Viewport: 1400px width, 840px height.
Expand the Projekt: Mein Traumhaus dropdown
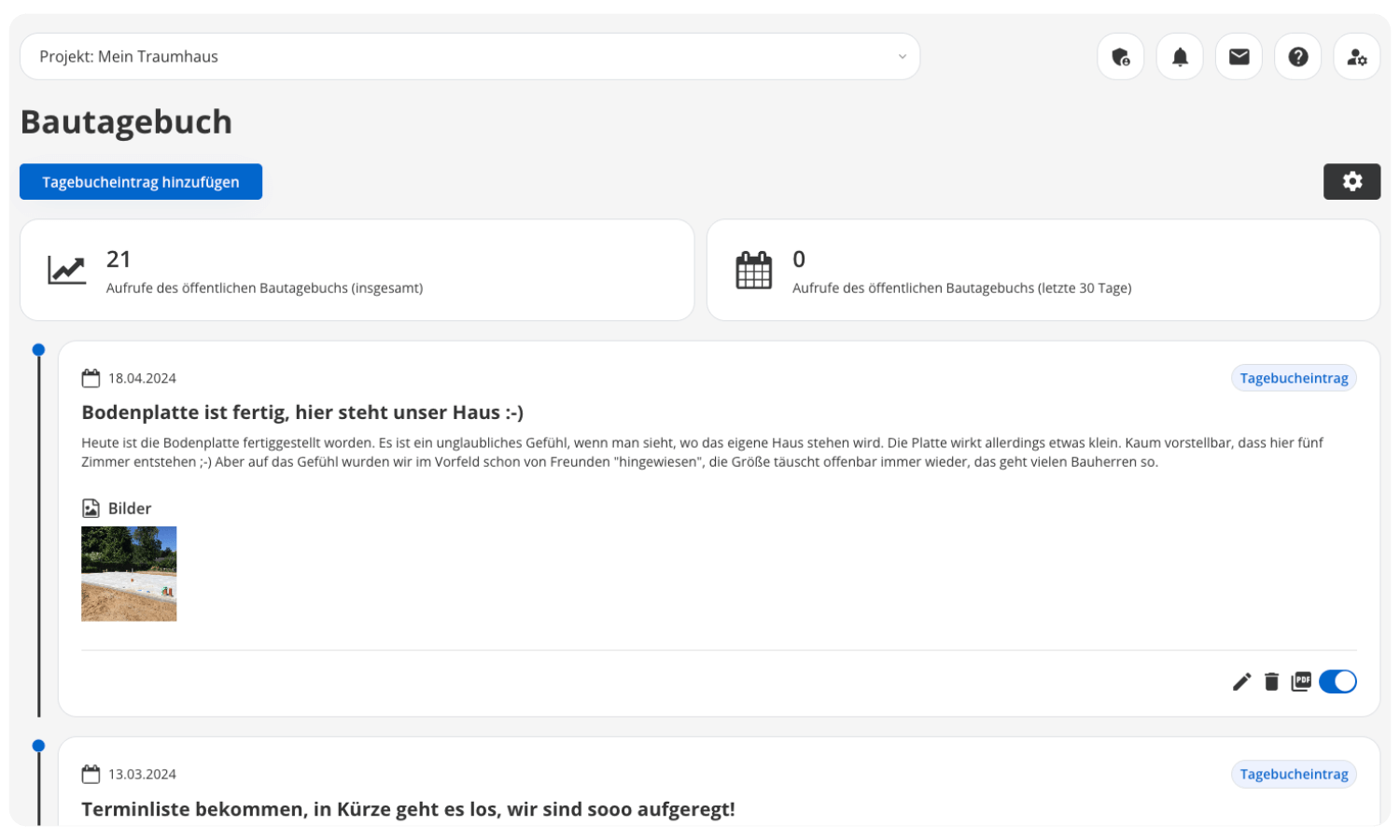click(469, 57)
